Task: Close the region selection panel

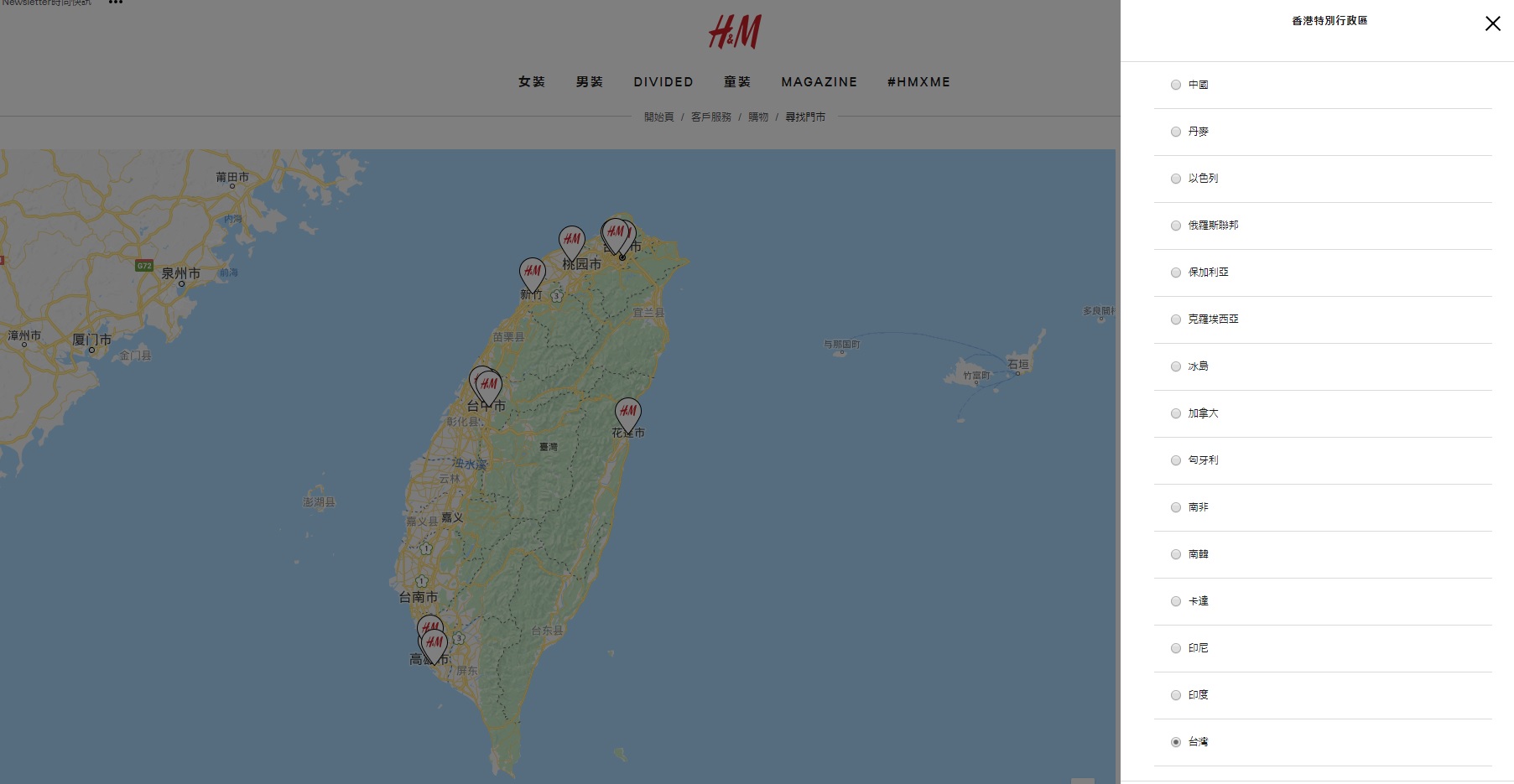Action: (x=1492, y=23)
